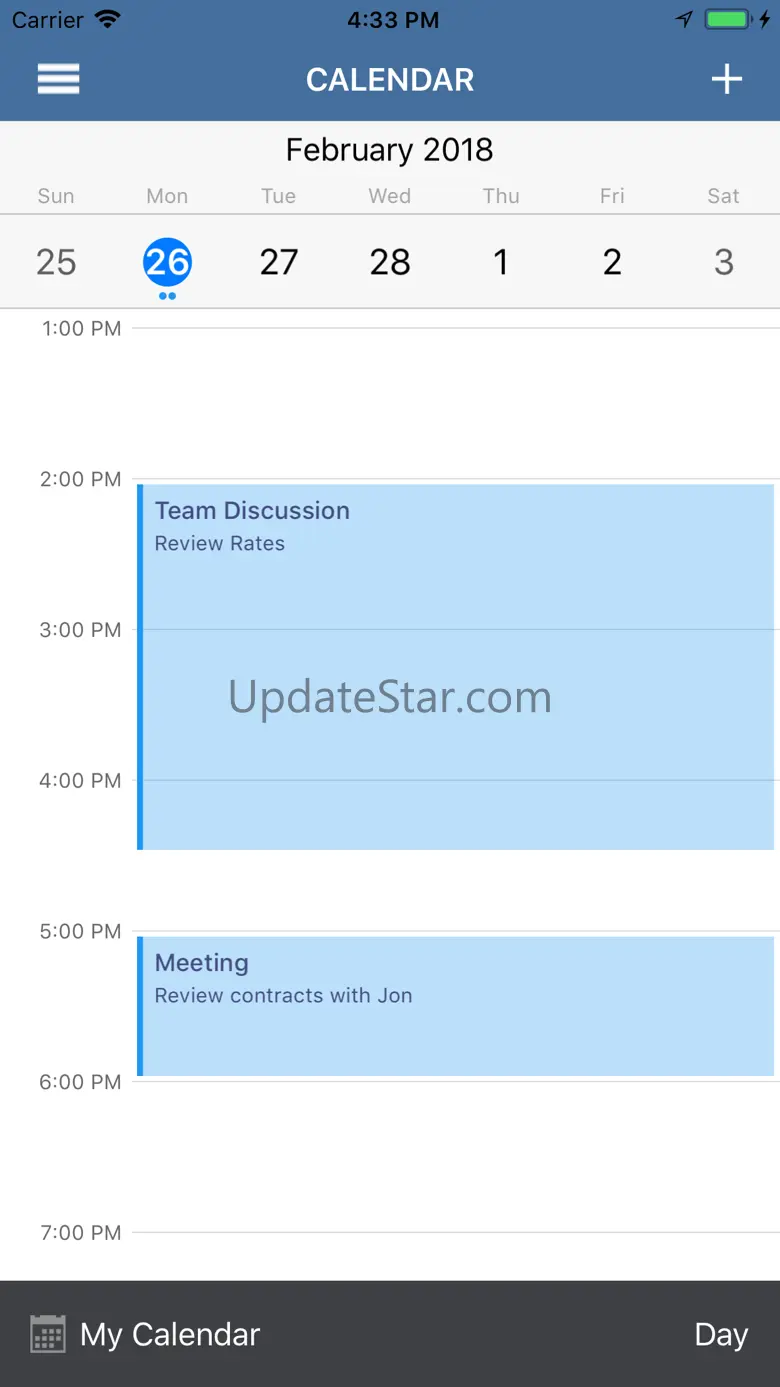This screenshot has height=1387, width=780.
Task: Select Sunday 25 in week strip
Action: click(x=56, y=262)
